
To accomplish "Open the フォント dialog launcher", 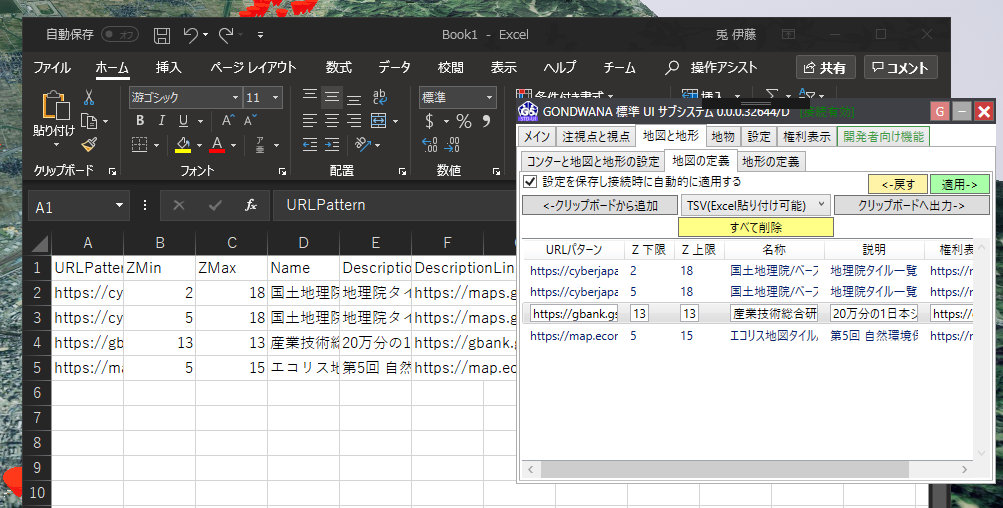I will 282,171.
